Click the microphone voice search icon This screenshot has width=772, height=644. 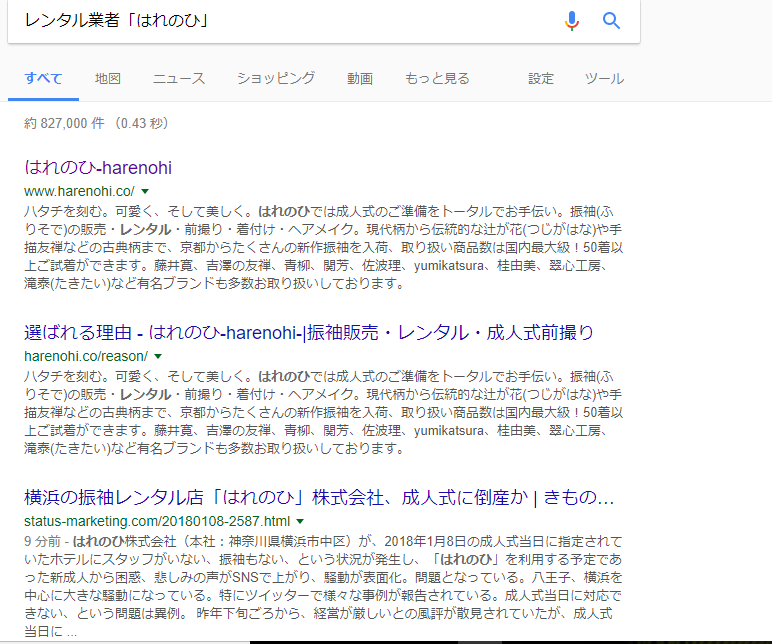click(x=572, y=21)
